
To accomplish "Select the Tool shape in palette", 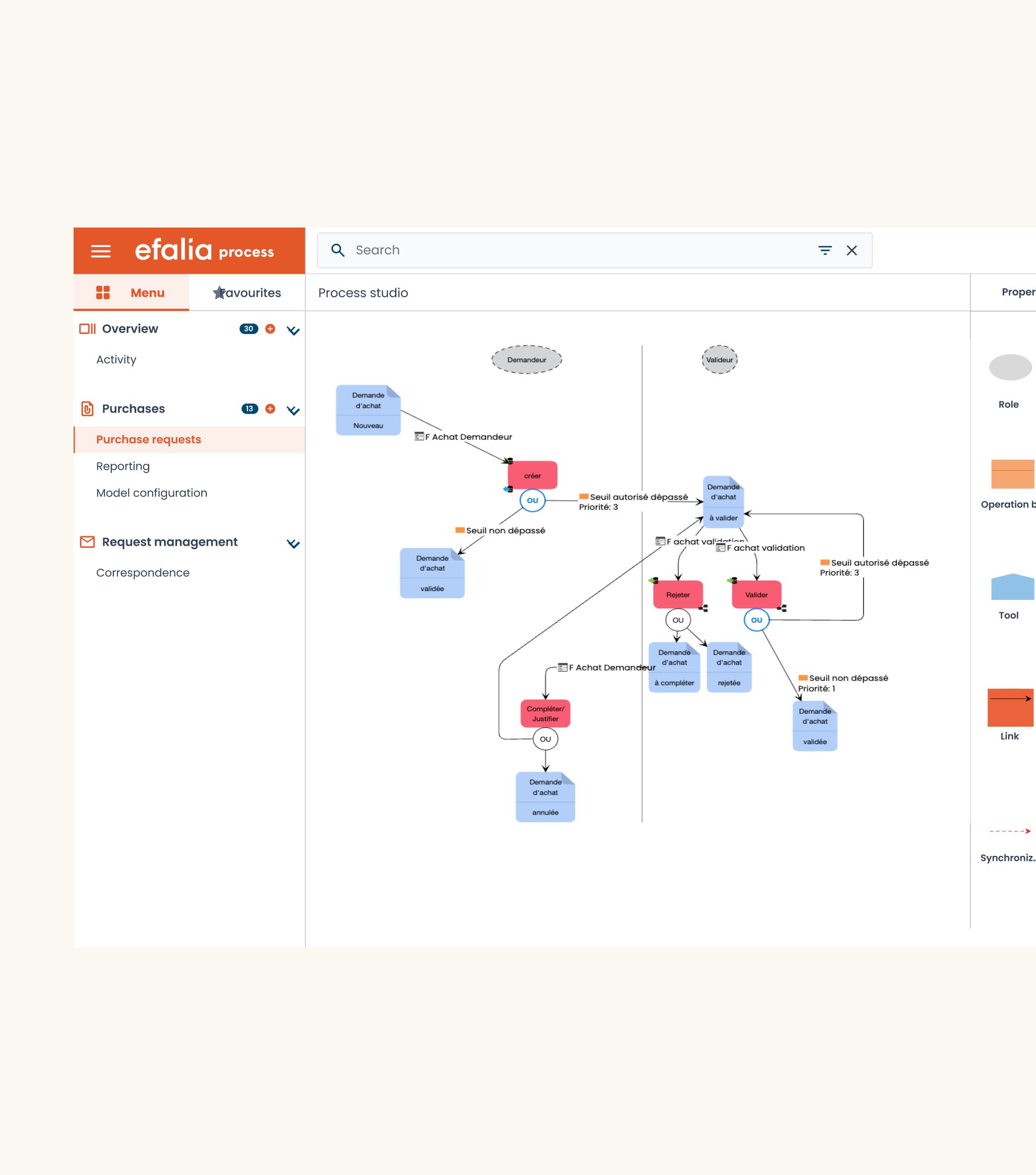I will point(1013,587).
